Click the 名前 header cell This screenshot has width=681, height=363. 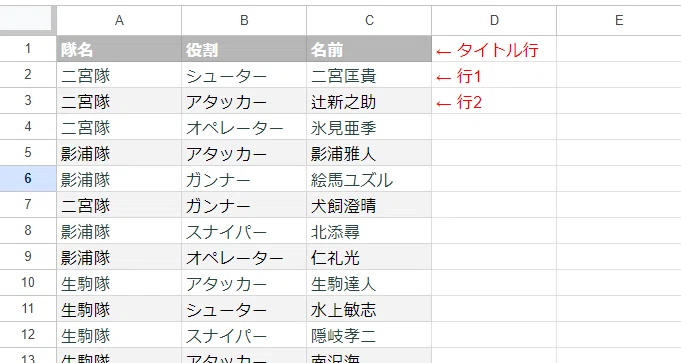[x=369, y=49]
